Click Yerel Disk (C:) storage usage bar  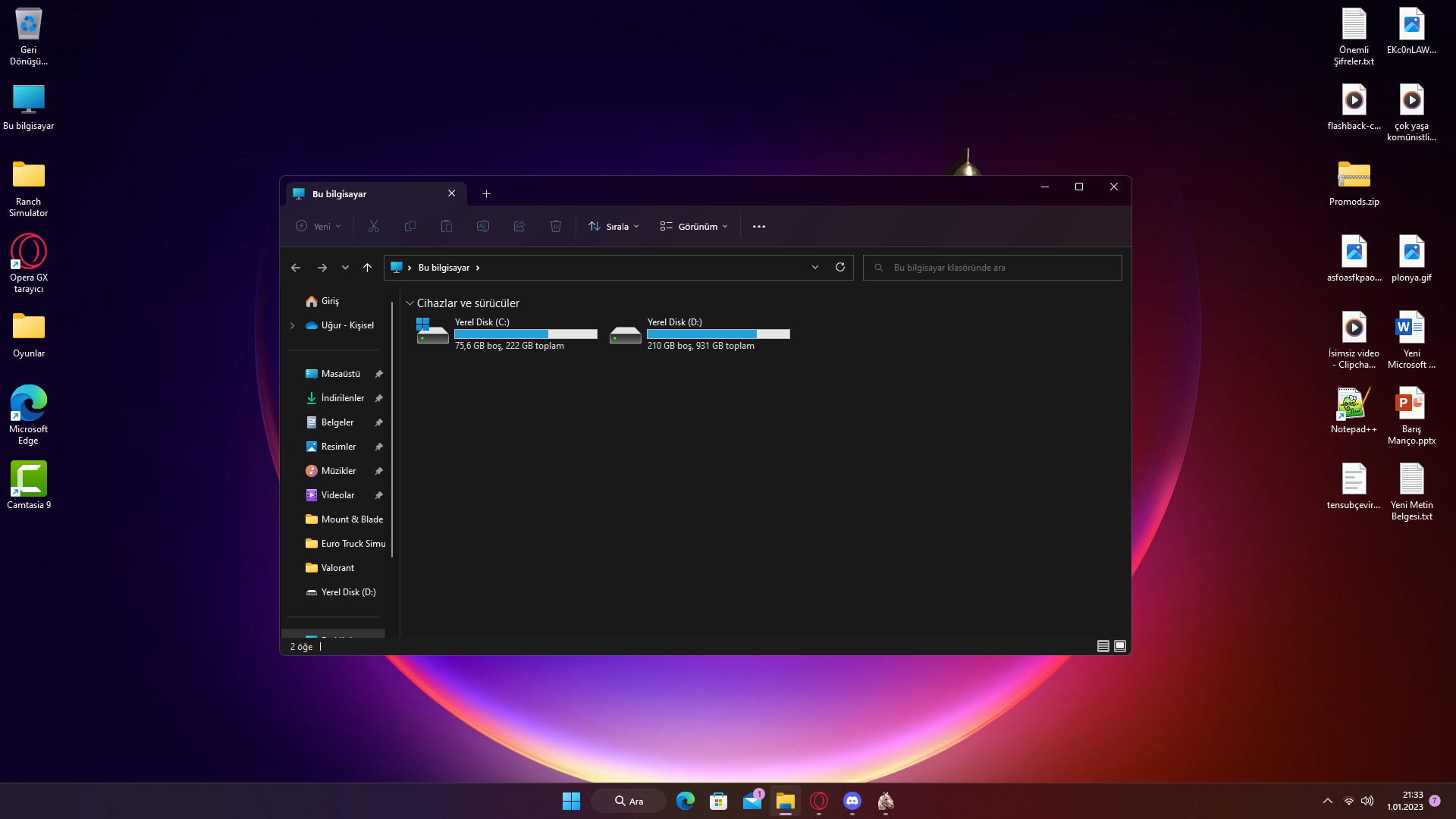tap(526, 334)
